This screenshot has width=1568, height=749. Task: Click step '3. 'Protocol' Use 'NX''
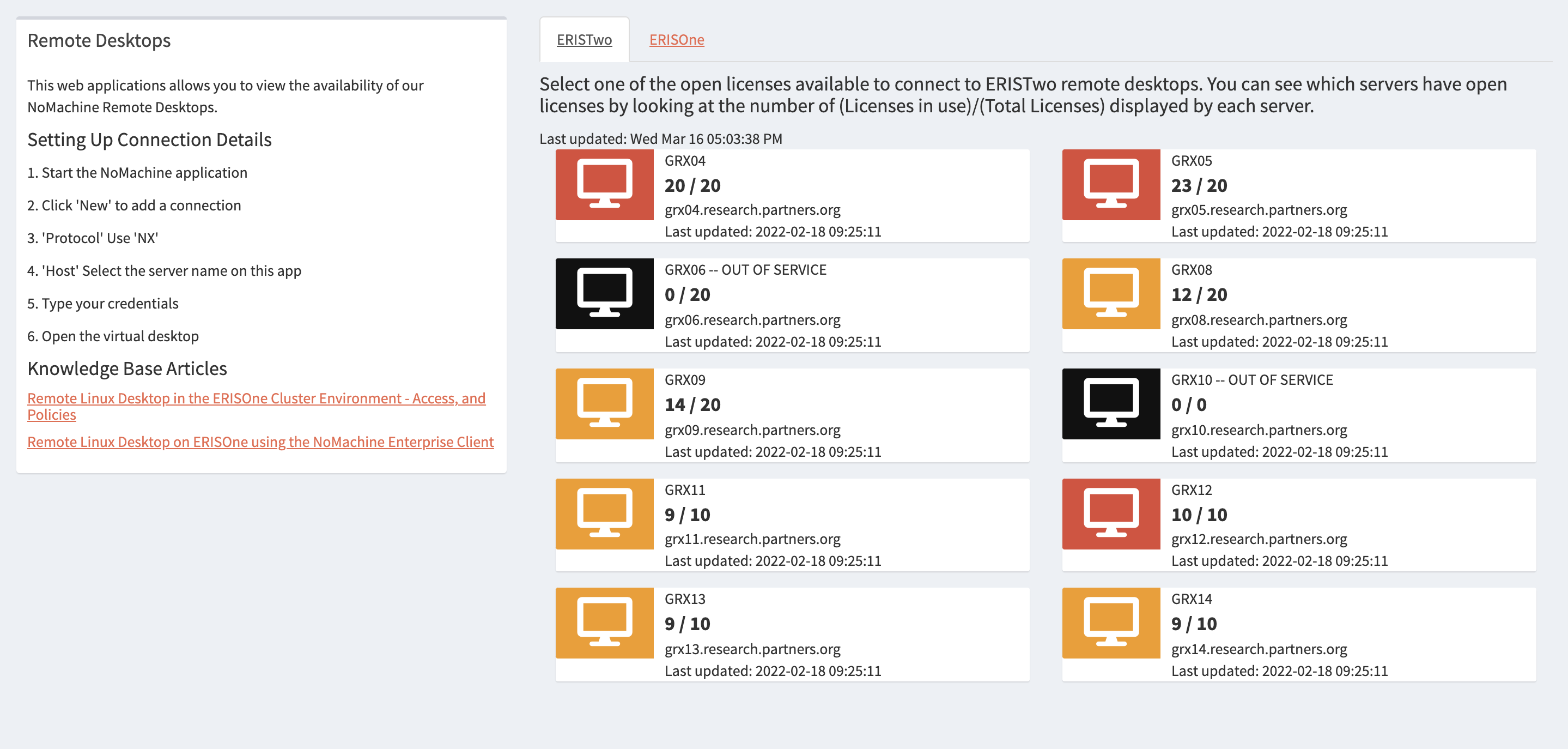pyautogui.click(x=93, y=238)
